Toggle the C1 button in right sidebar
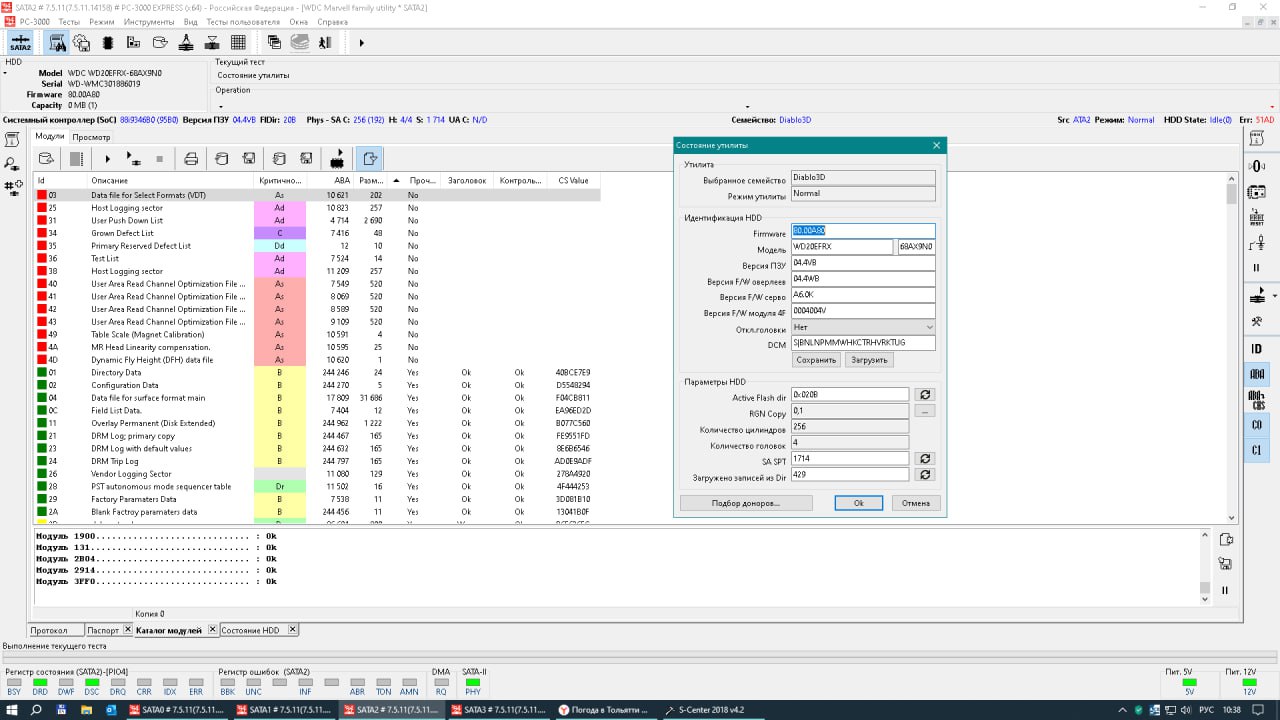This screenshot has height=720, width=1280. coord(1257,451)
